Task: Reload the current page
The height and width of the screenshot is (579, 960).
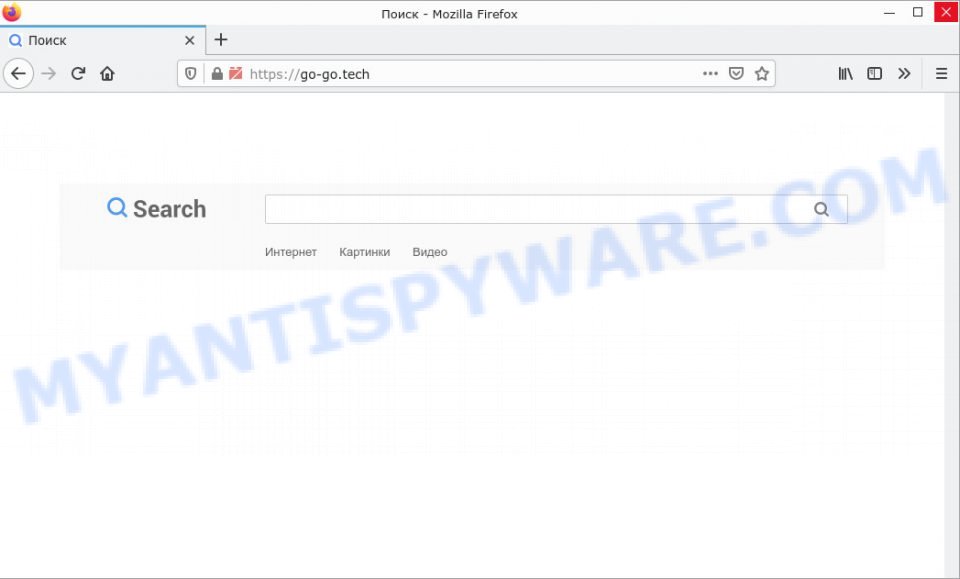Action: click(x=78, y=74)
